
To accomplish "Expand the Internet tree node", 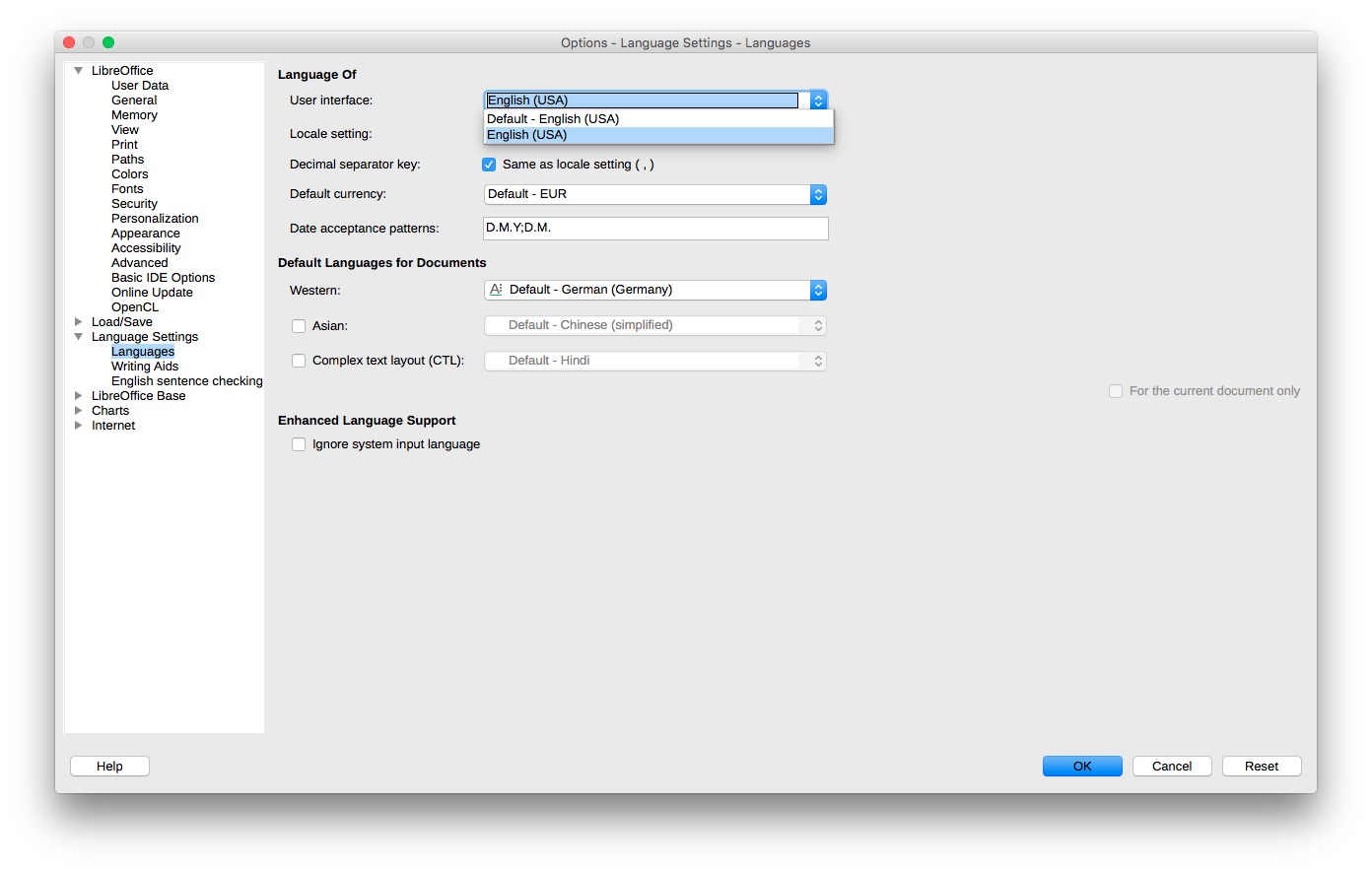I will tap(79, 426).
